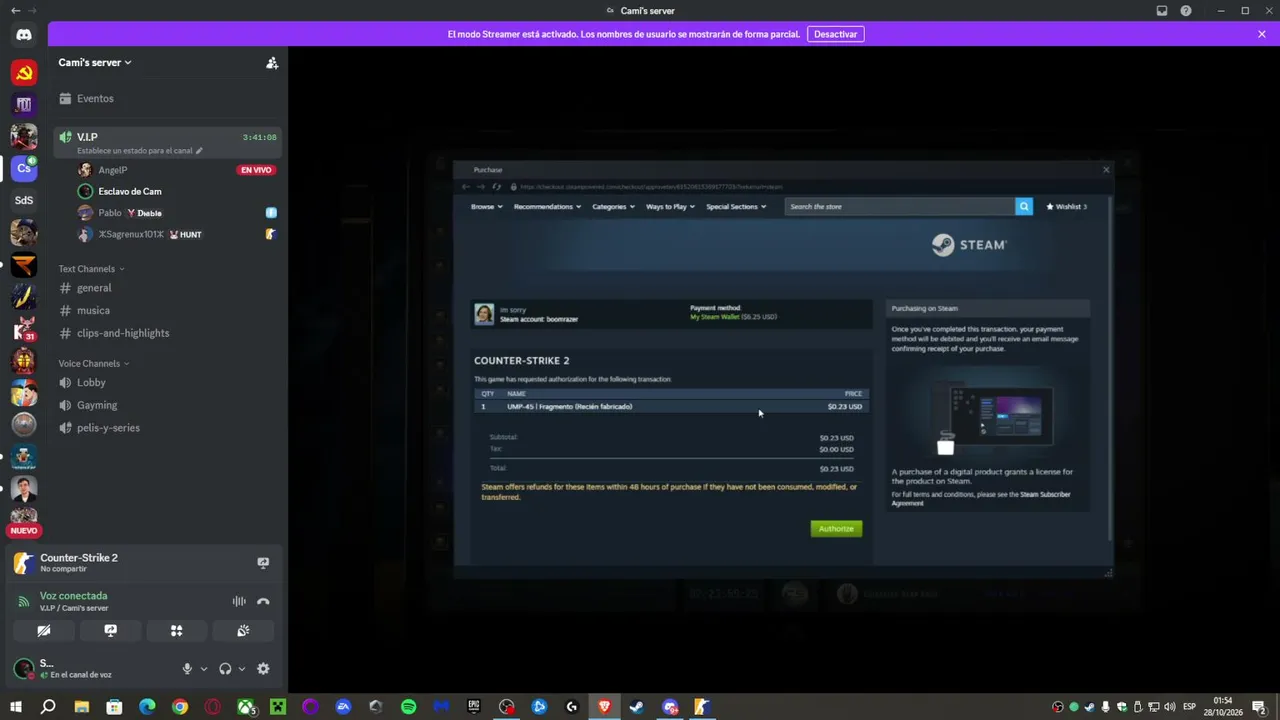Turn on camera in voice panel
This screenshot has width=1280, height=720.
pyautogui.click(x=44, y=631)
